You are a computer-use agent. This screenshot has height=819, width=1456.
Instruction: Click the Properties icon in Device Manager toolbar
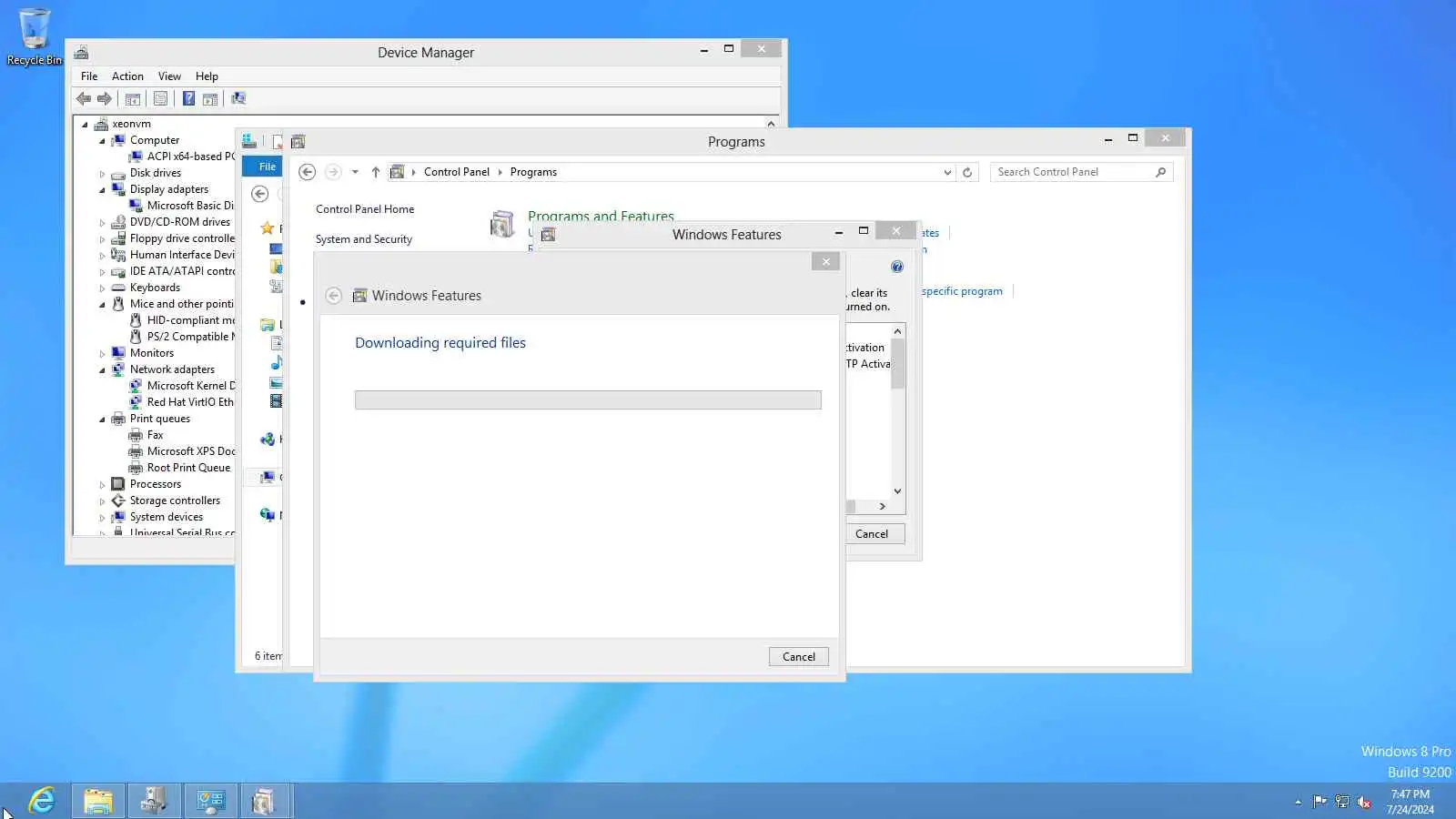click(x=161, y=99)
